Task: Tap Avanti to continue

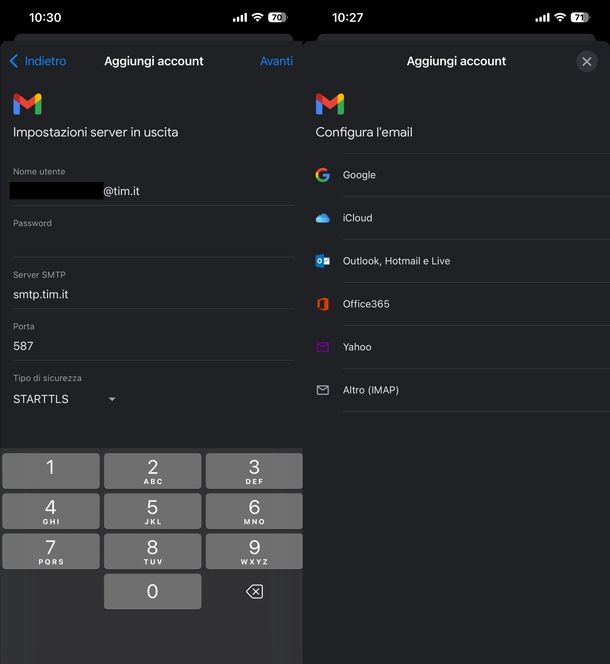Action: coord(276,61)
